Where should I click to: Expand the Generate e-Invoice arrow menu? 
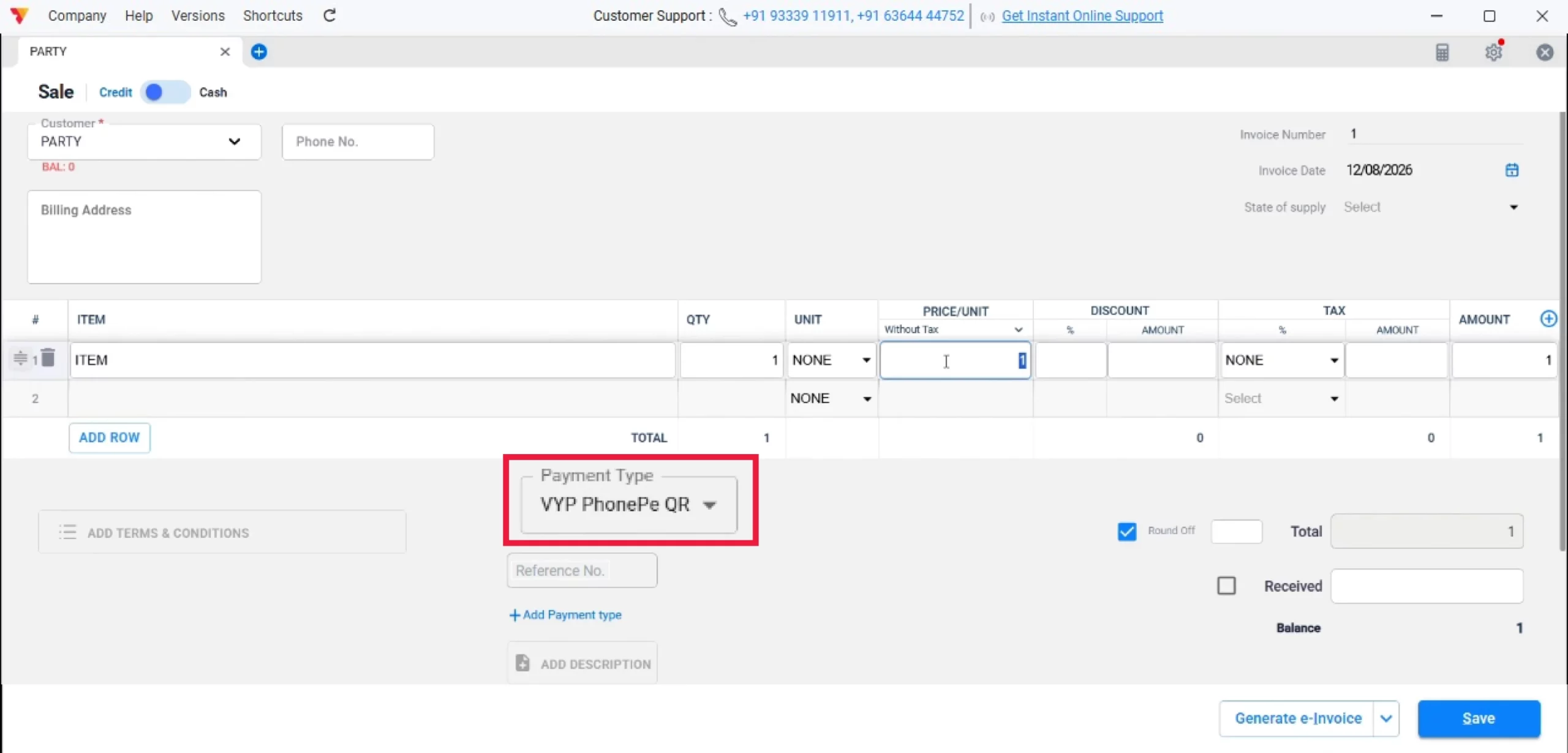pos(1386,718)
